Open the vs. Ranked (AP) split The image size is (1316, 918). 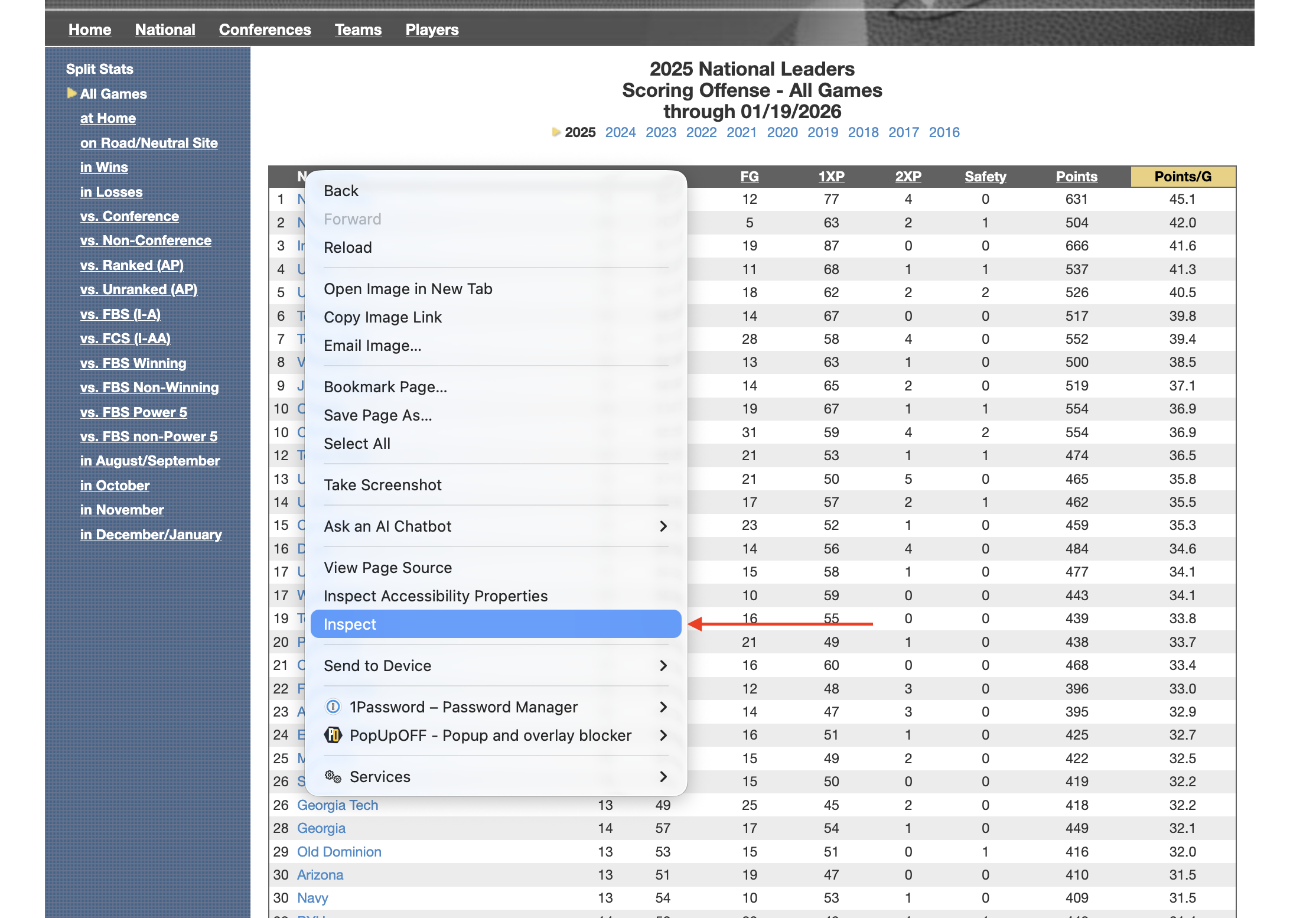pos(132,265)
